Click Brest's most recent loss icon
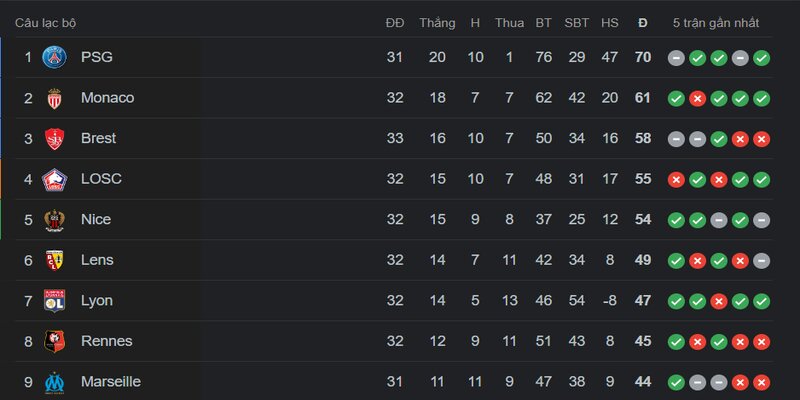Viewport: 800px width, 400px height. tap(762, 138)
